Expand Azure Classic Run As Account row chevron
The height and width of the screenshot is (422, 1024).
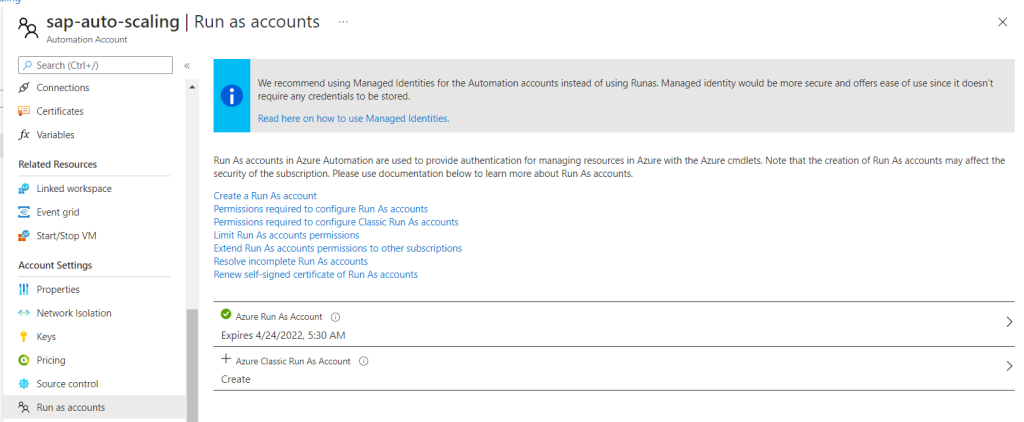pyautogui.click(x=1009, y=366)
